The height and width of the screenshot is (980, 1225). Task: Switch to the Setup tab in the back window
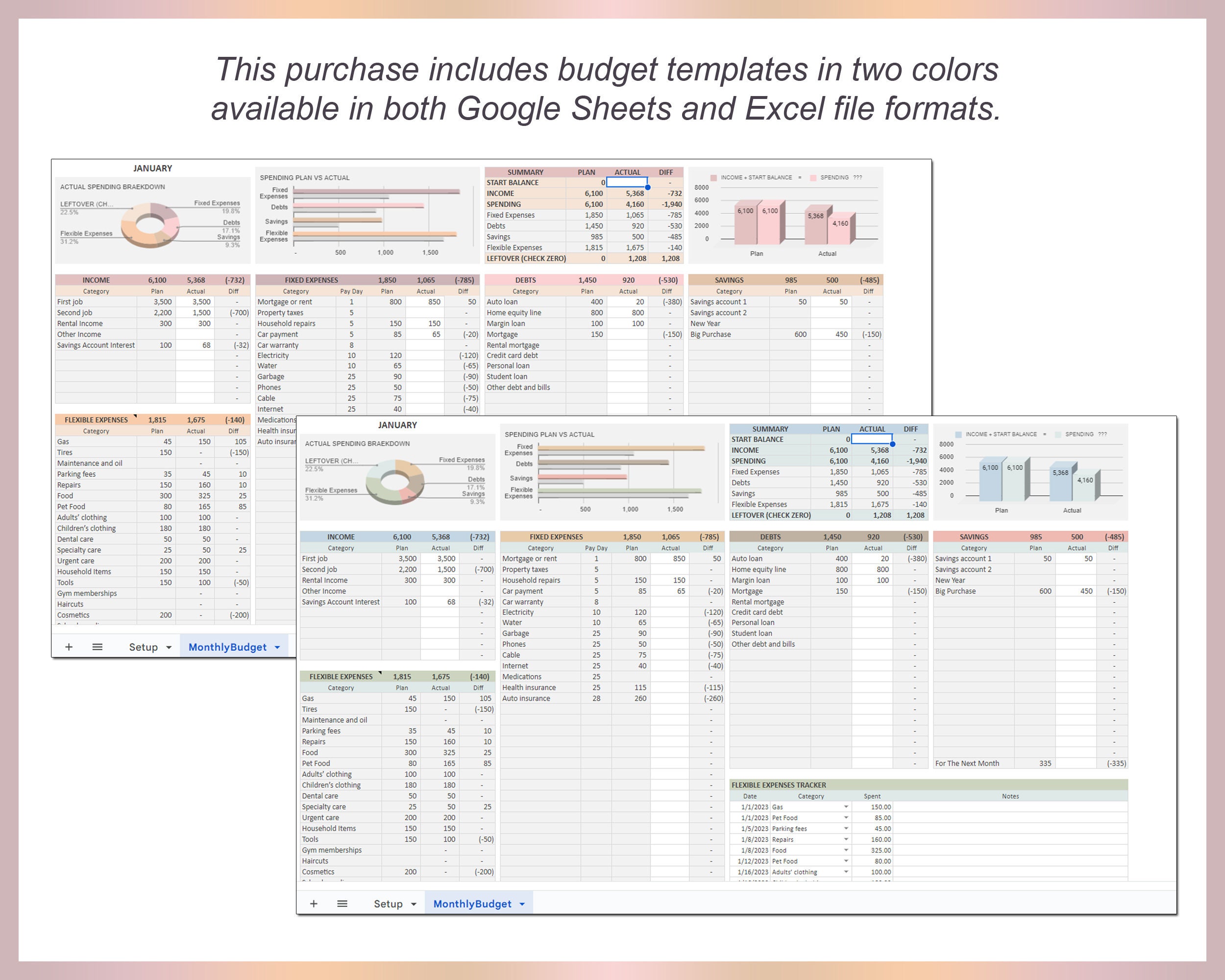143,647
